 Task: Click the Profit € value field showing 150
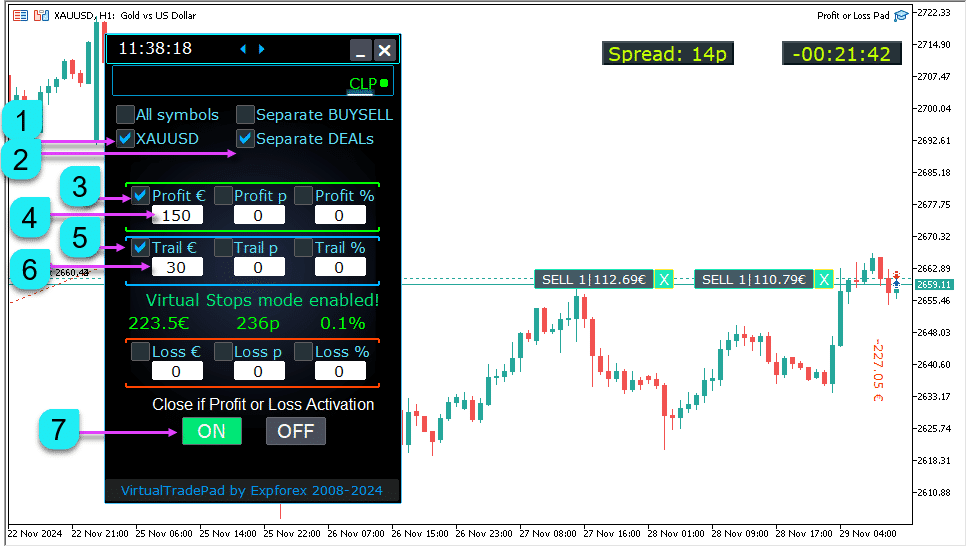[177, 215]
